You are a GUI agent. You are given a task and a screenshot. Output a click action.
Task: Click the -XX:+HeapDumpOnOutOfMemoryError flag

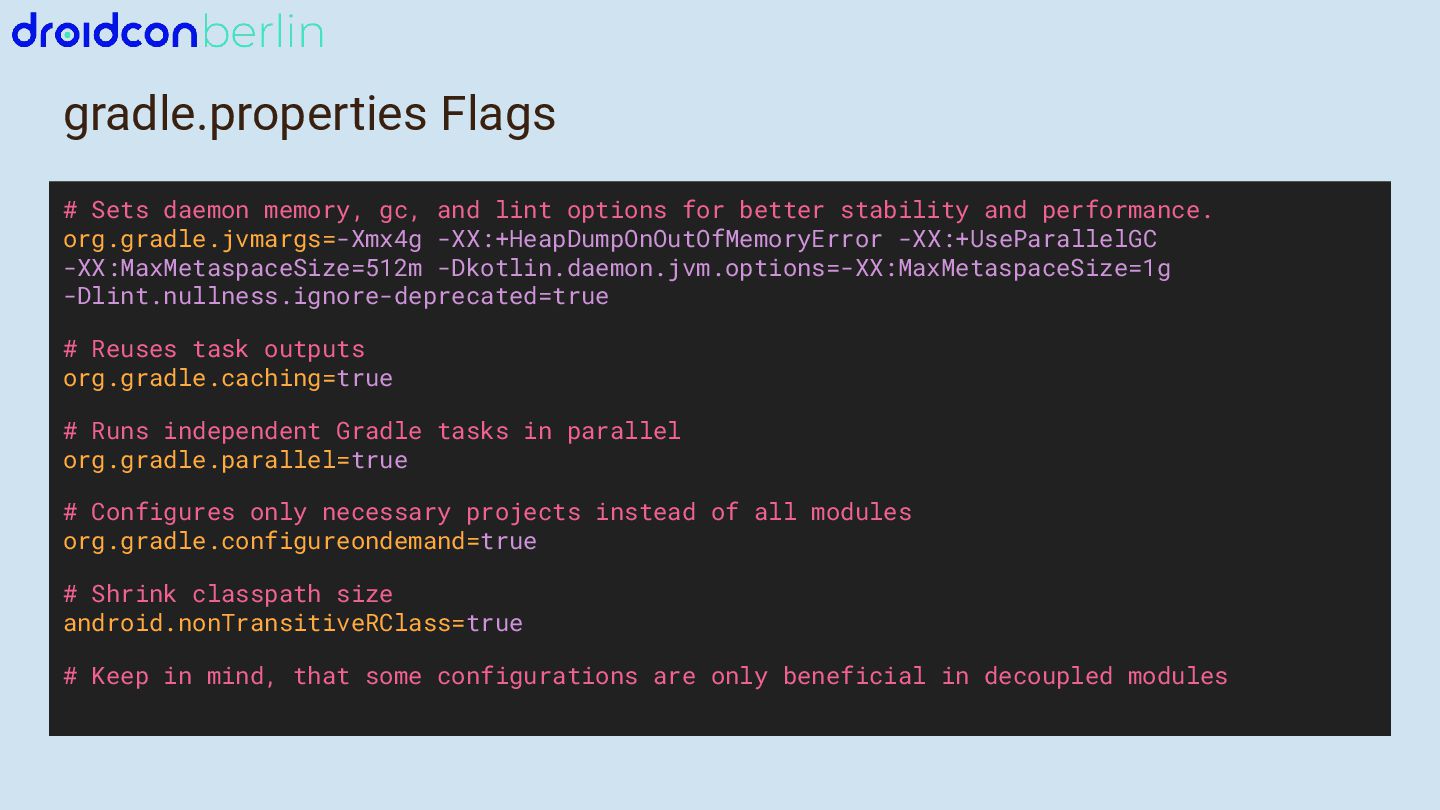pos(660,239)
